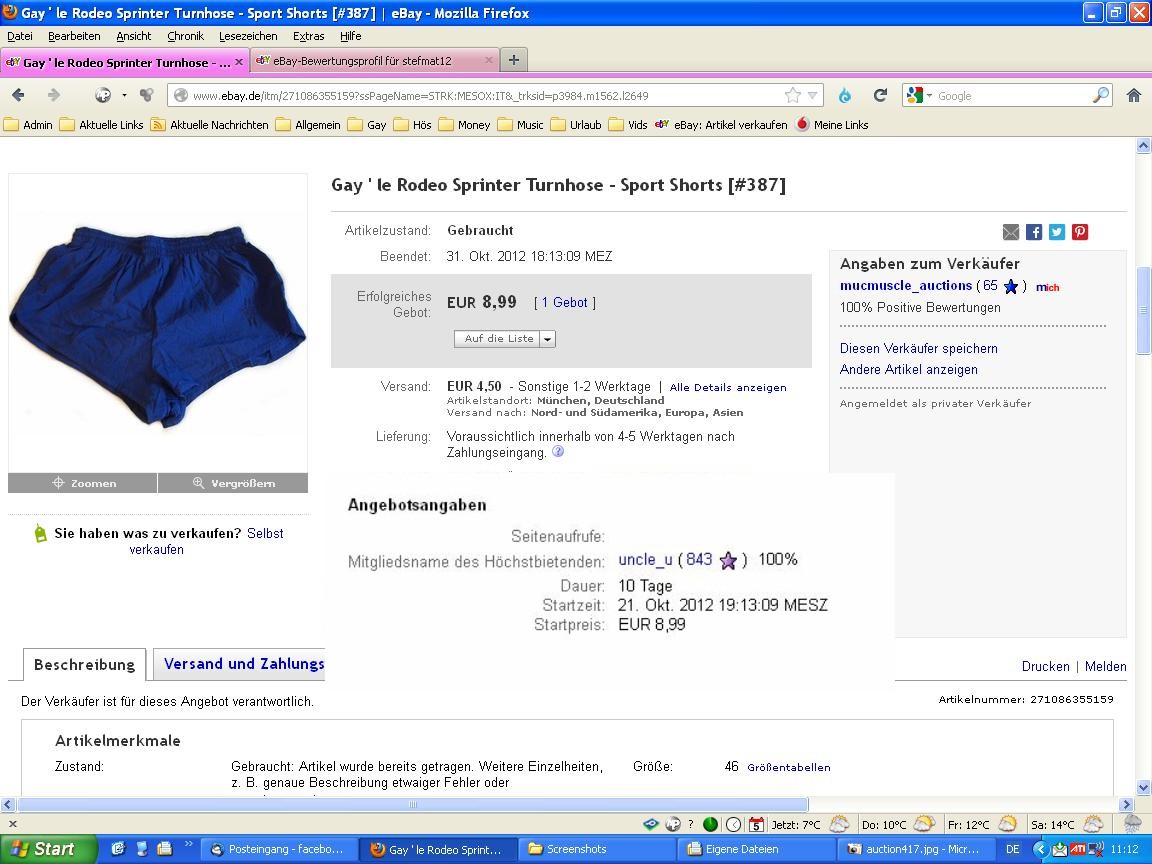
Task: Open the URL bar history dropdown
Action: [x=813, y=96]
